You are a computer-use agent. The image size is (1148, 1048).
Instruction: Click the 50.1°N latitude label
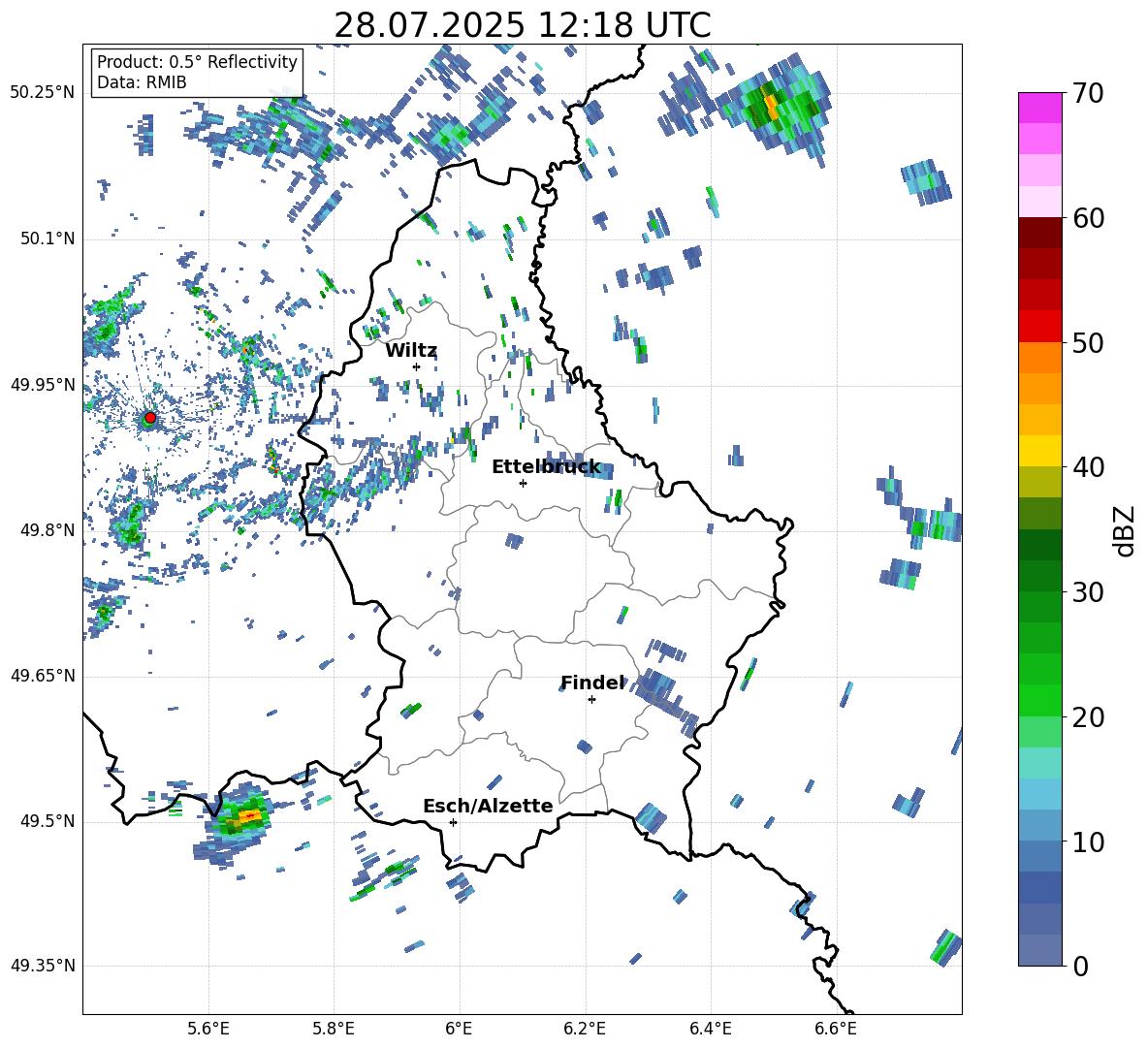coord(48,238)
